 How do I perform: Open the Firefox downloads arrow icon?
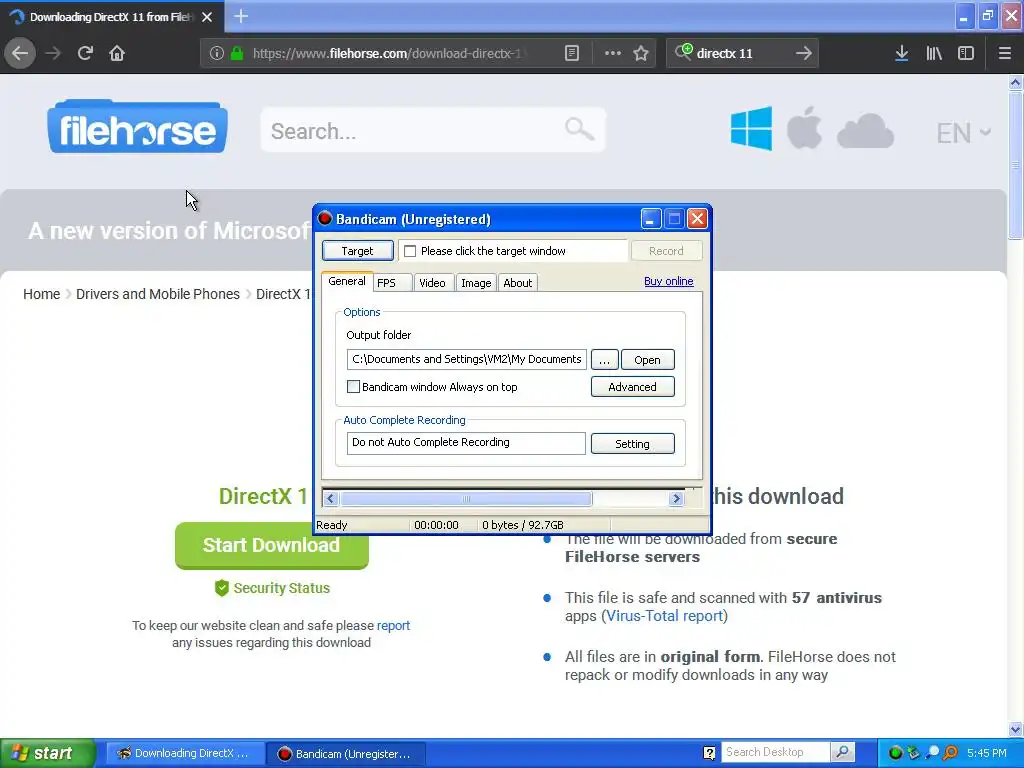(902, 53)
